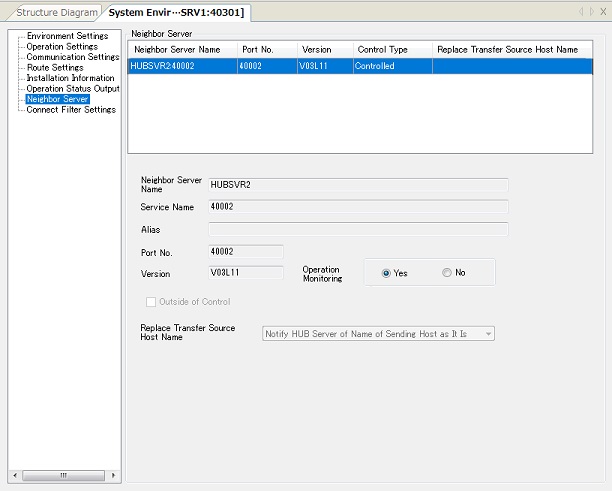Select Yes for Operation Monitoring
This screenshot has height=491, width=612.
tap(386, 273)
